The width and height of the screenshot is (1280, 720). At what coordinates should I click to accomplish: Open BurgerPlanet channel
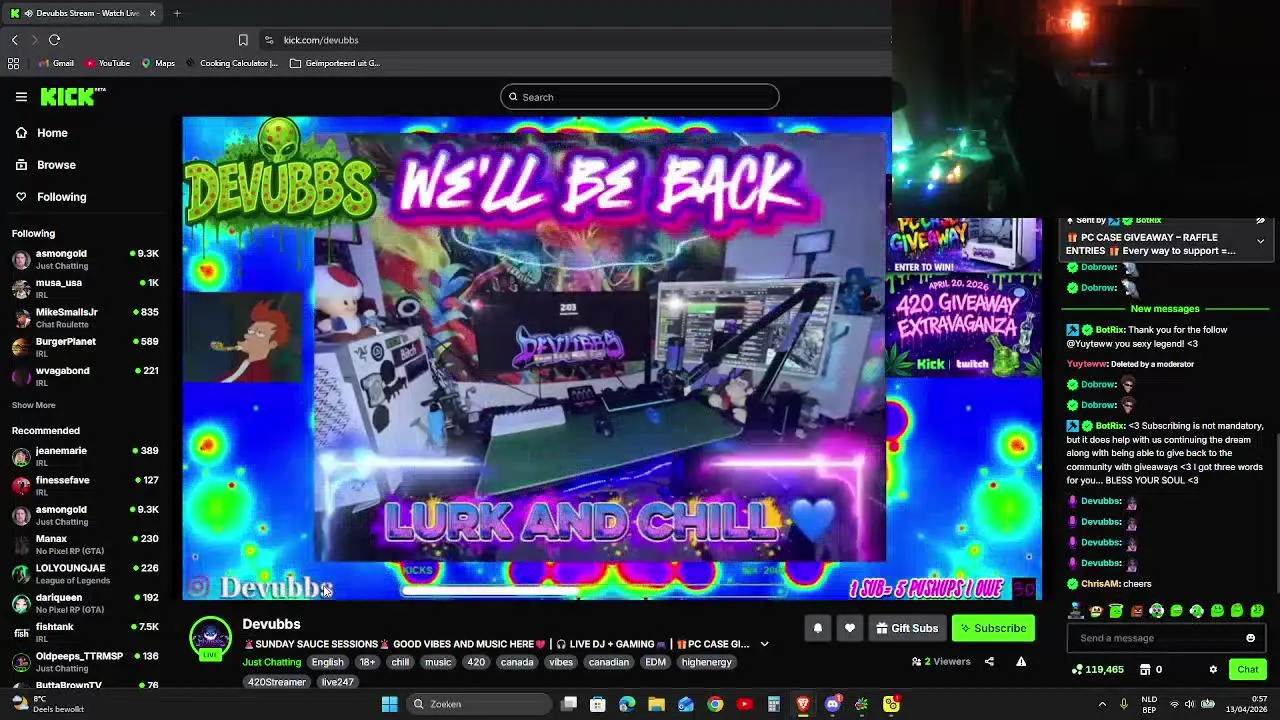point(85,346)
